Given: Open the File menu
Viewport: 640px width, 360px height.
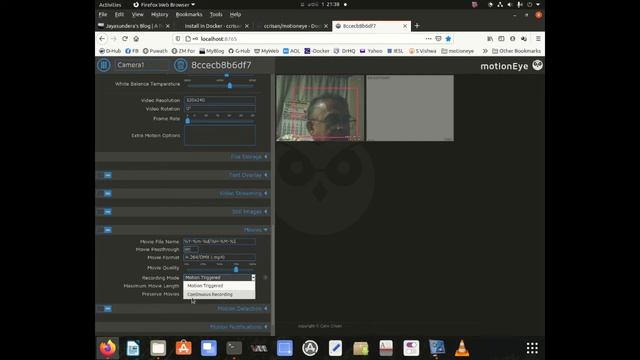Looking at the screenshot, I should pyautogui.click(x=103, y=14).
